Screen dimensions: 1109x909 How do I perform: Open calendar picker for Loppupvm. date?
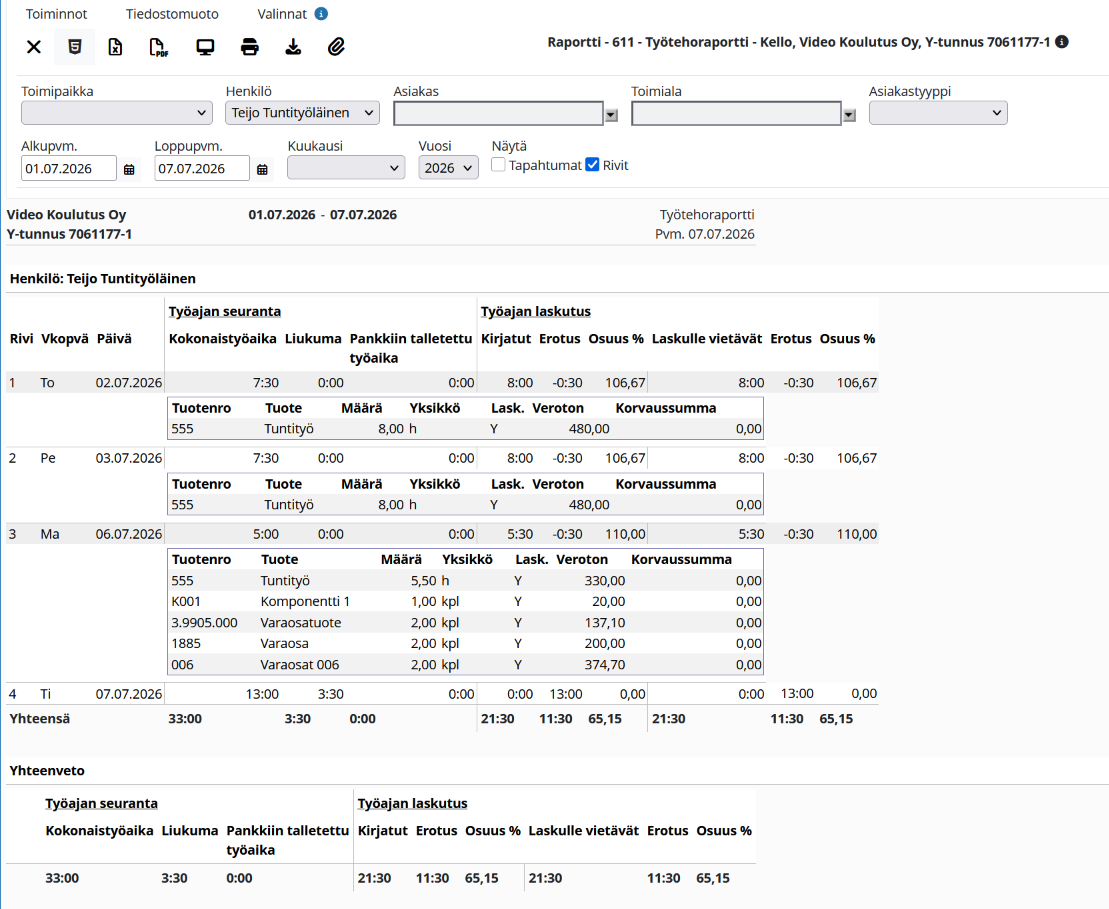[262, 169]
